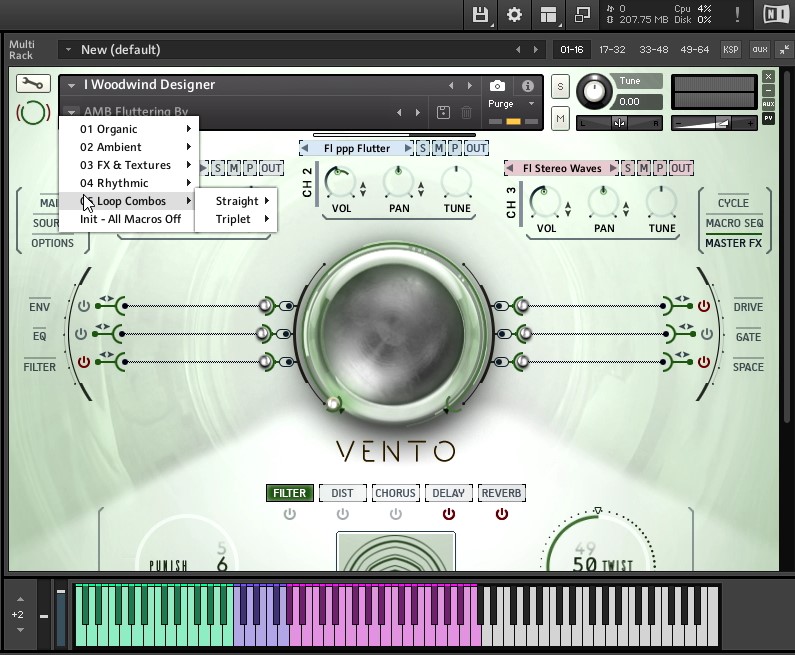Select next instrument arrow
This screenshot has width=795, height=655.
point(469,86)
